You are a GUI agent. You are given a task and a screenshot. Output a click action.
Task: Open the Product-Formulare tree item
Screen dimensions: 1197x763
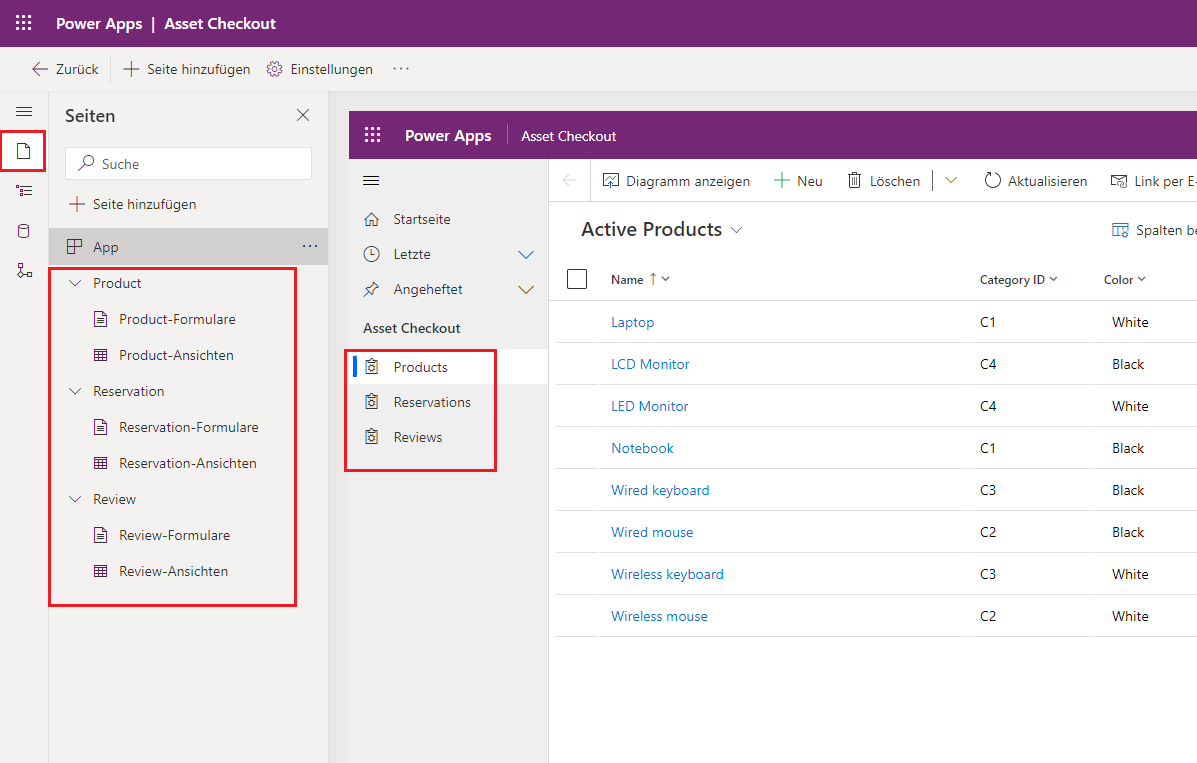coord(177,319)
